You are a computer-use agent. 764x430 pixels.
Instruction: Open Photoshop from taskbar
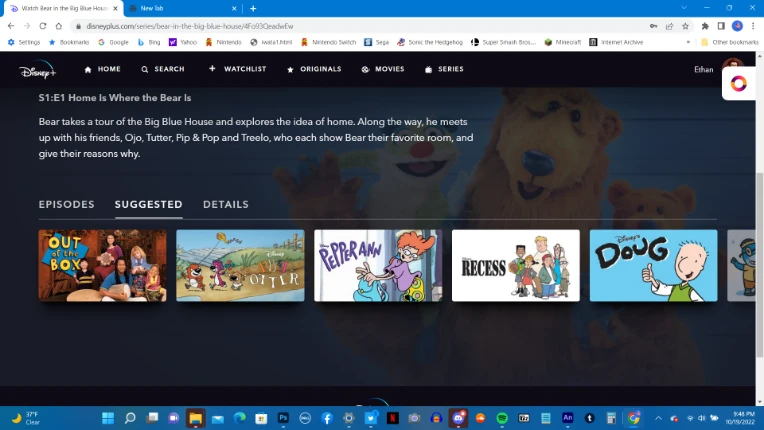(283, 418)
